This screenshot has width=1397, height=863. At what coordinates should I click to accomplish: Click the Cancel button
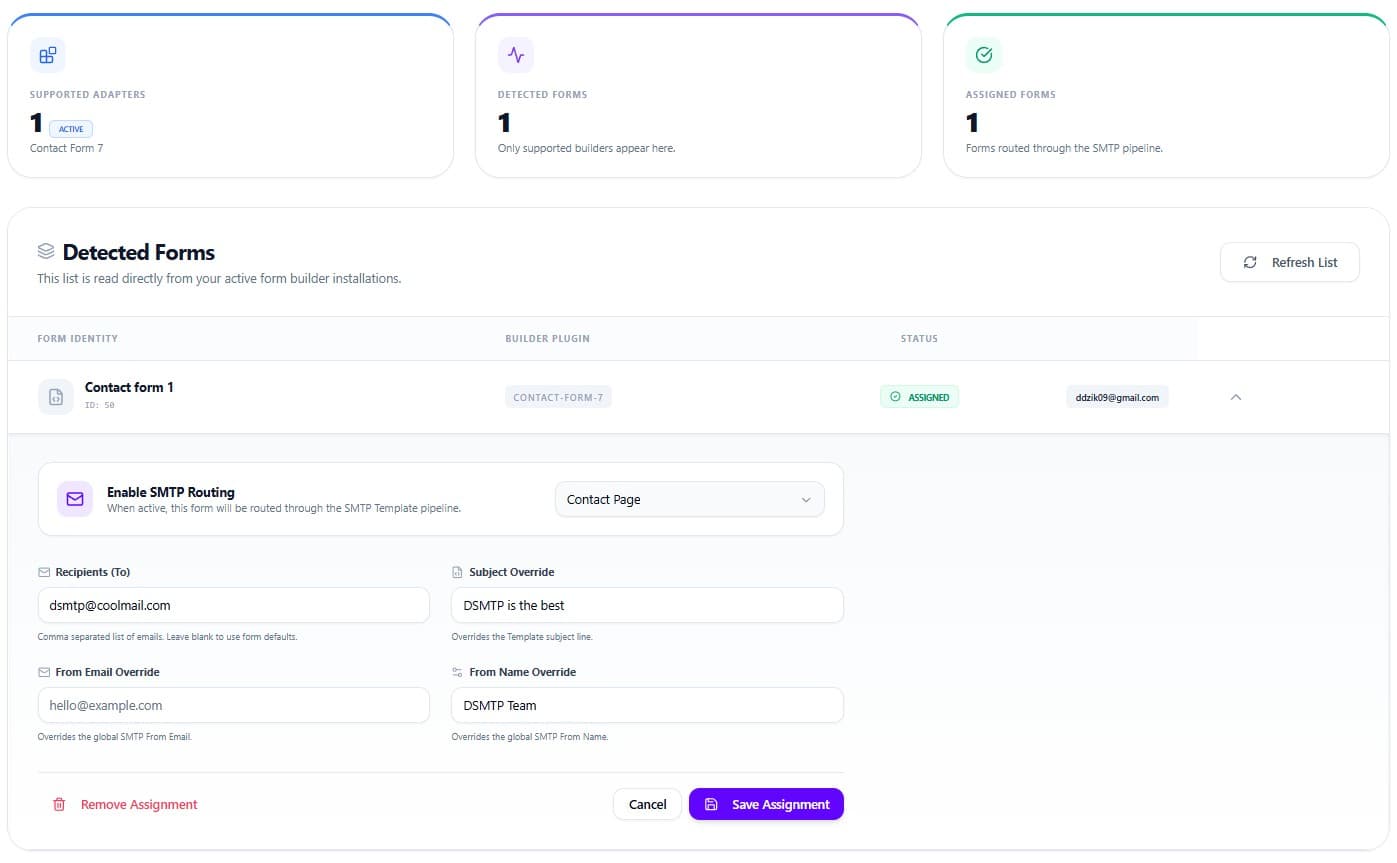pyautogui.click(x=647, y=804)
